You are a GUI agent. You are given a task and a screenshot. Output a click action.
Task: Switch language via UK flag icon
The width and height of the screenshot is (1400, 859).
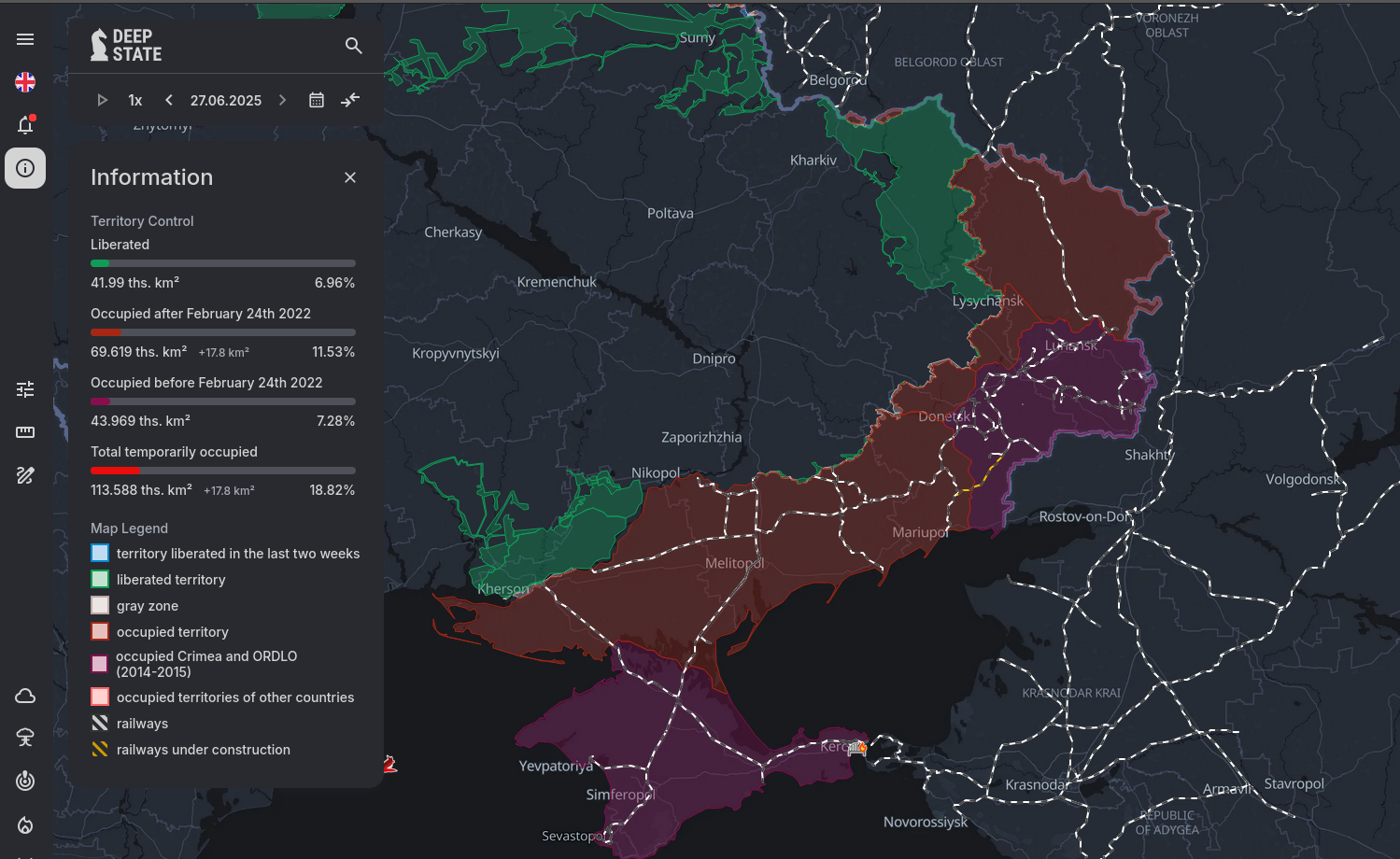click(25, 82)
